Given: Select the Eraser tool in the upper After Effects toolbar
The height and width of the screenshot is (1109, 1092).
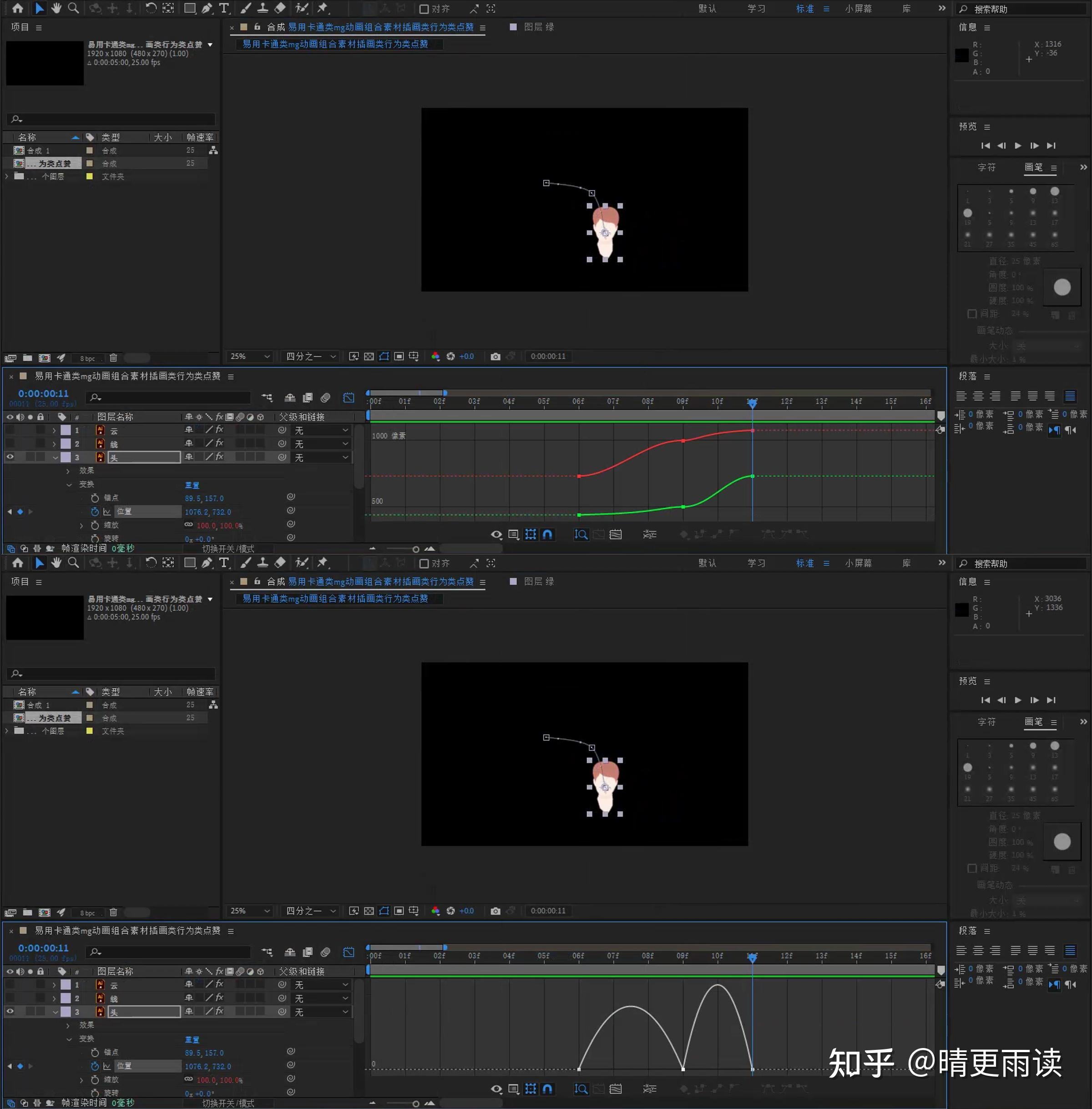Looking at the screenshot, I should tap(280, 8).
